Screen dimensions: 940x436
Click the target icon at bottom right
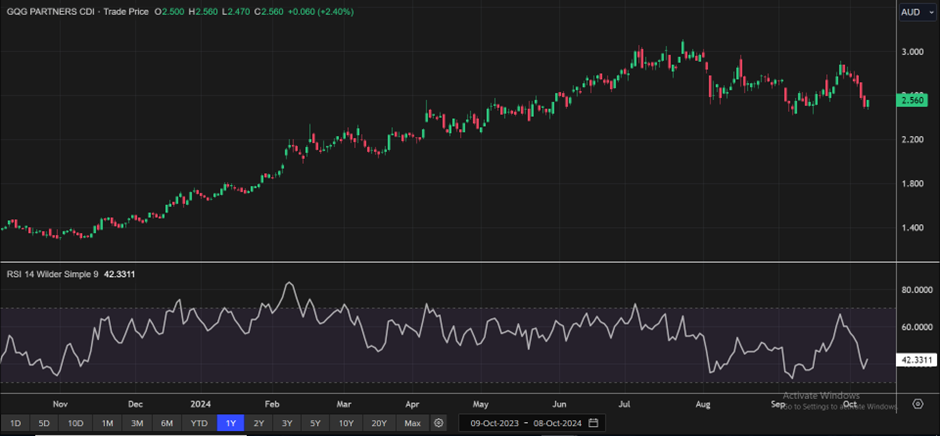point(917,405)
